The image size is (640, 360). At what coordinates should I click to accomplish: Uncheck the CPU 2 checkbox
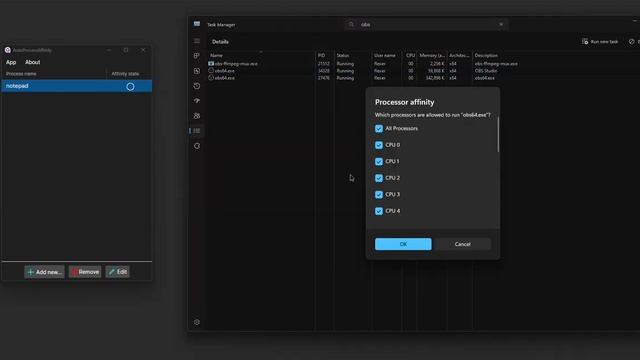379,178
